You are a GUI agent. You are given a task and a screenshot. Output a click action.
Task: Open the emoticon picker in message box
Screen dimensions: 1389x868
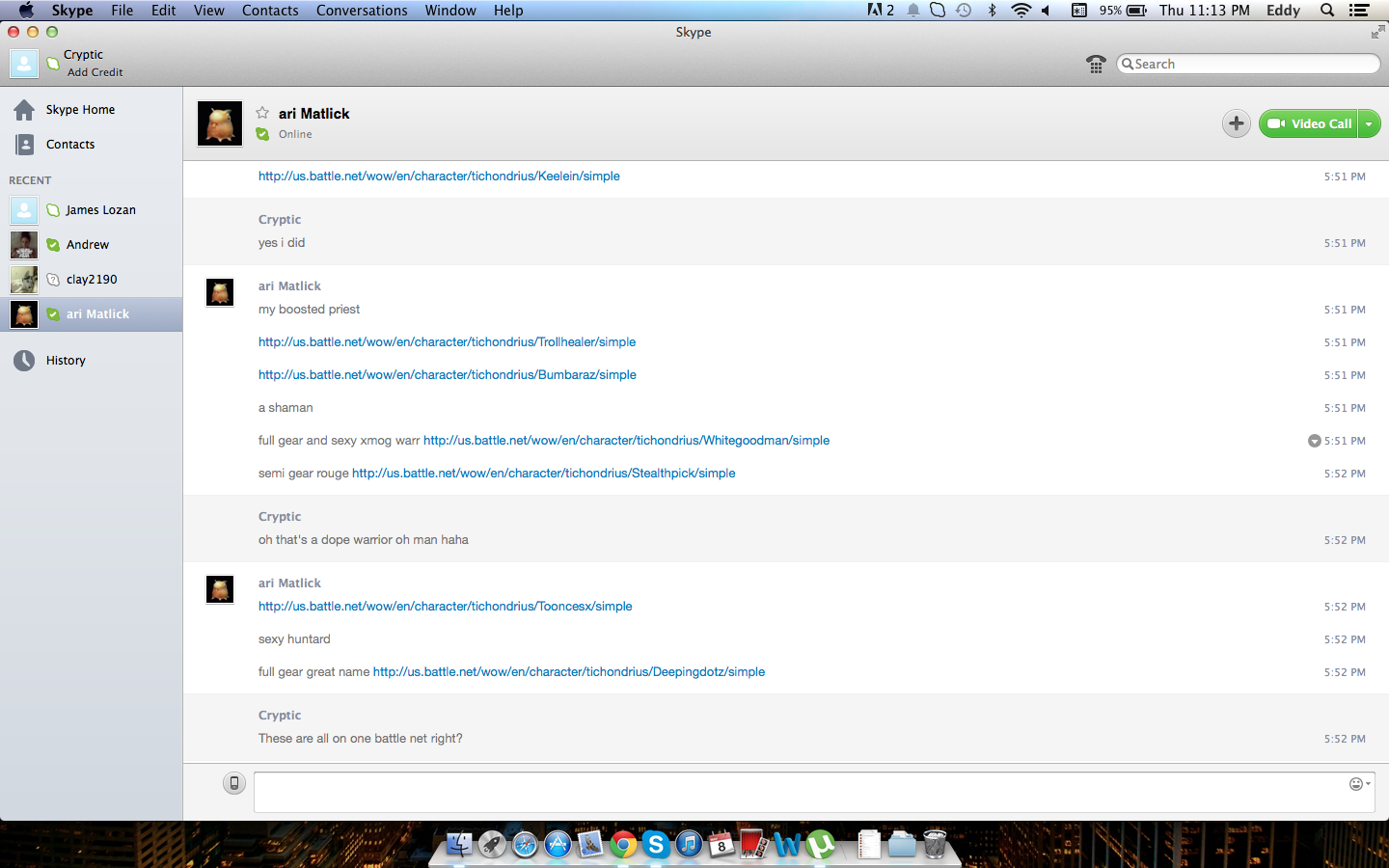1358,784
